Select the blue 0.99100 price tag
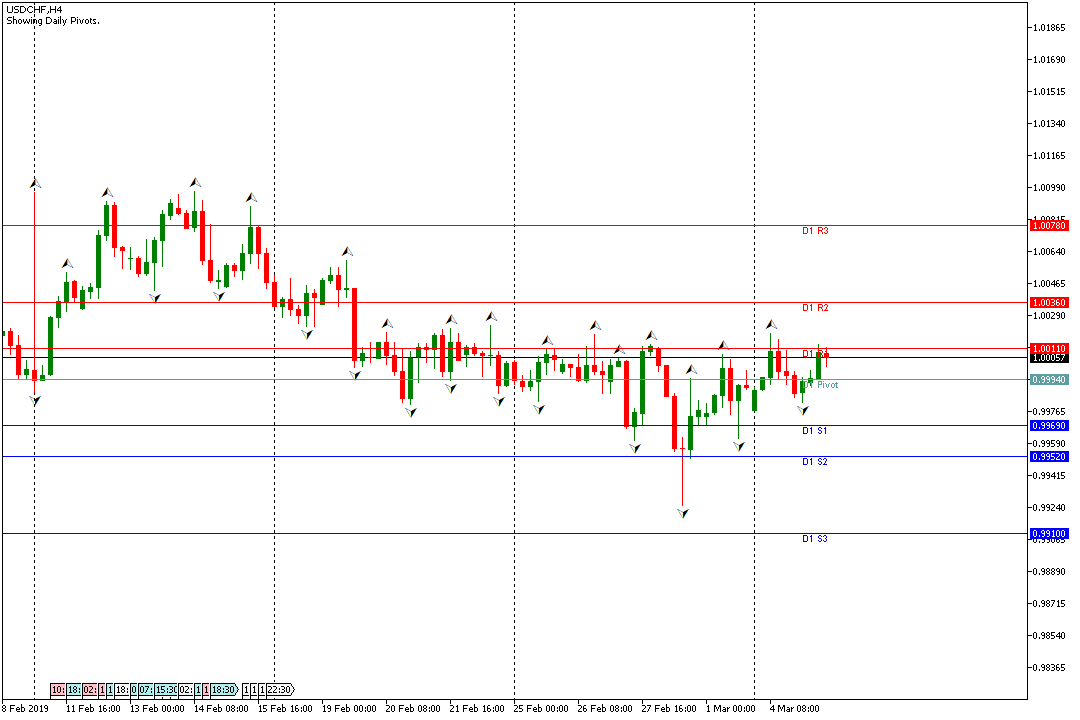This screenshot has width=1080, height=720. click(x=1049, y=534)
